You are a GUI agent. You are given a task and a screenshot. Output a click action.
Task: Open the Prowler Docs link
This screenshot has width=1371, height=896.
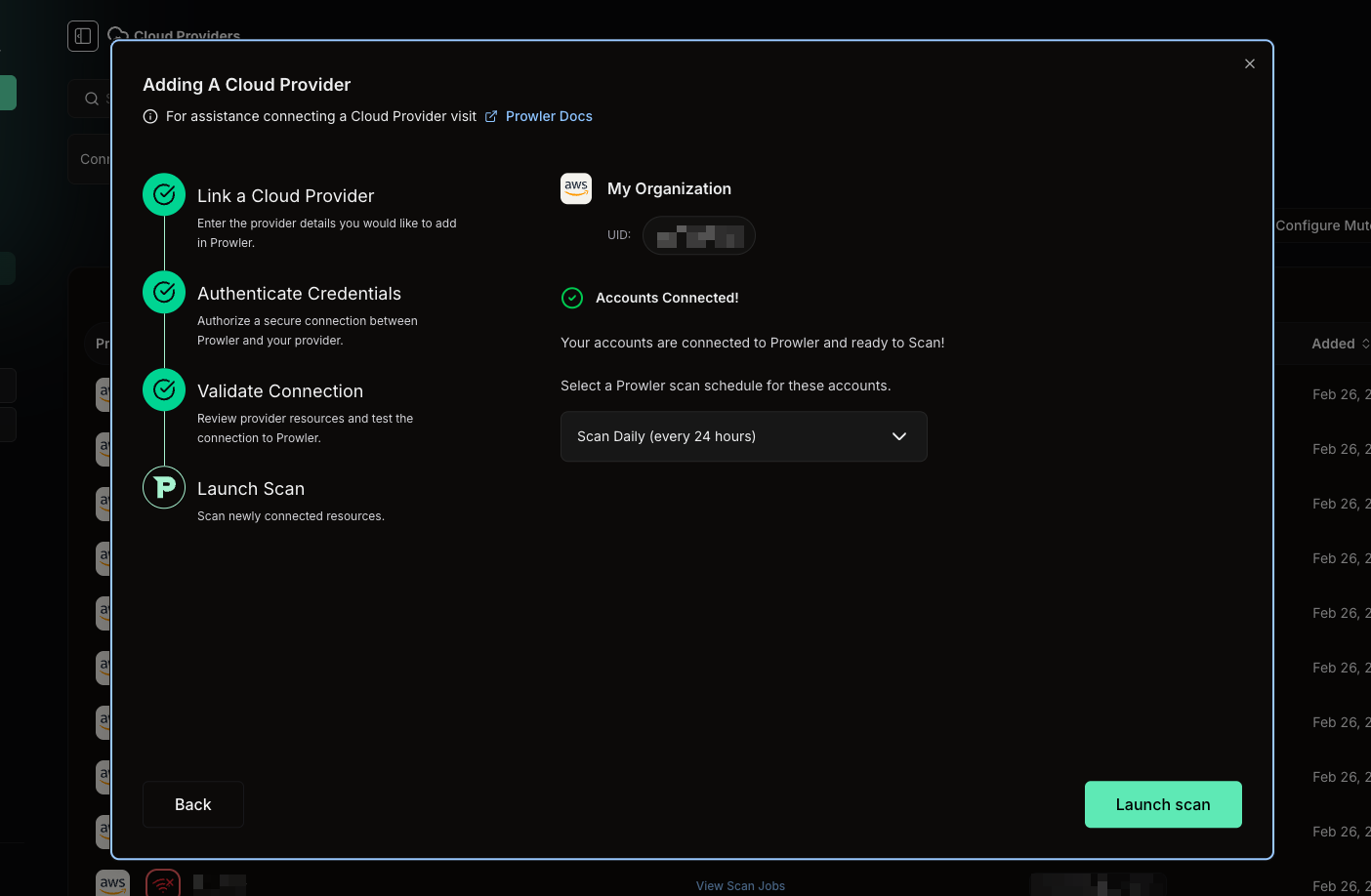[549, 115]
